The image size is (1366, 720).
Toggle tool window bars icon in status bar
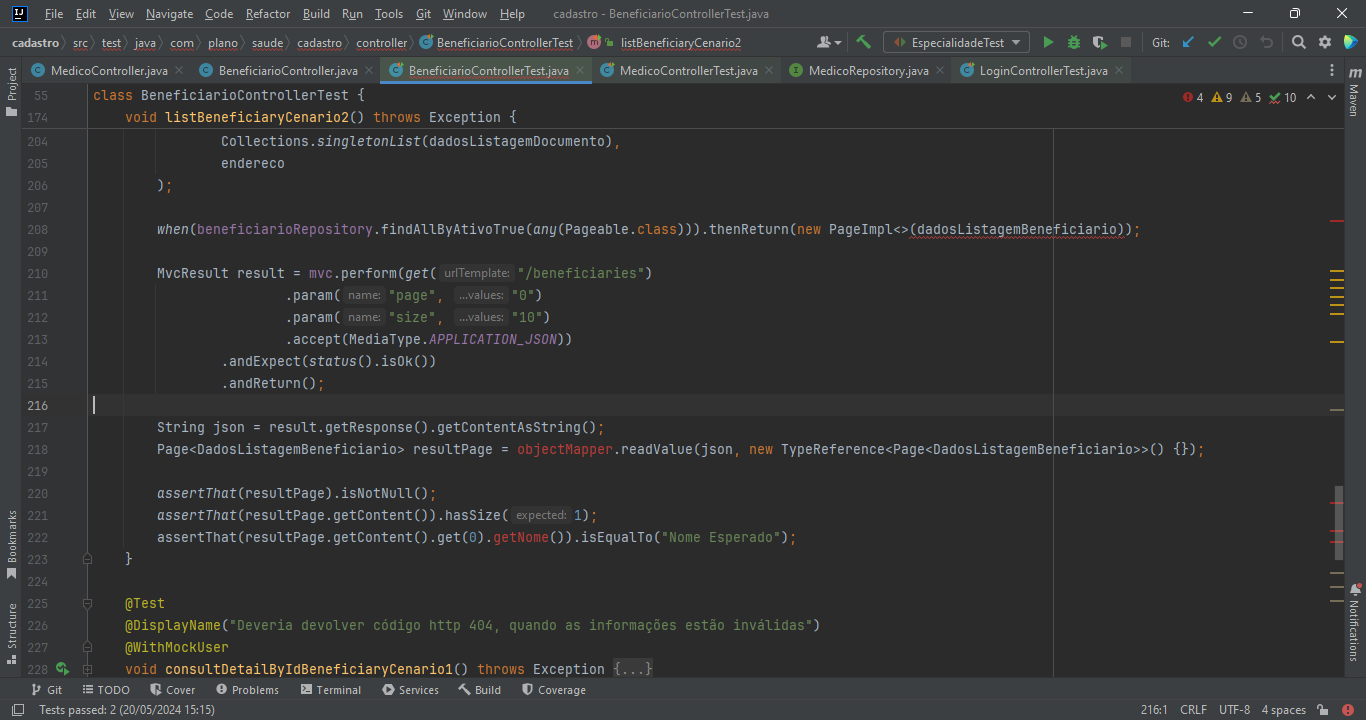[17, 710]
